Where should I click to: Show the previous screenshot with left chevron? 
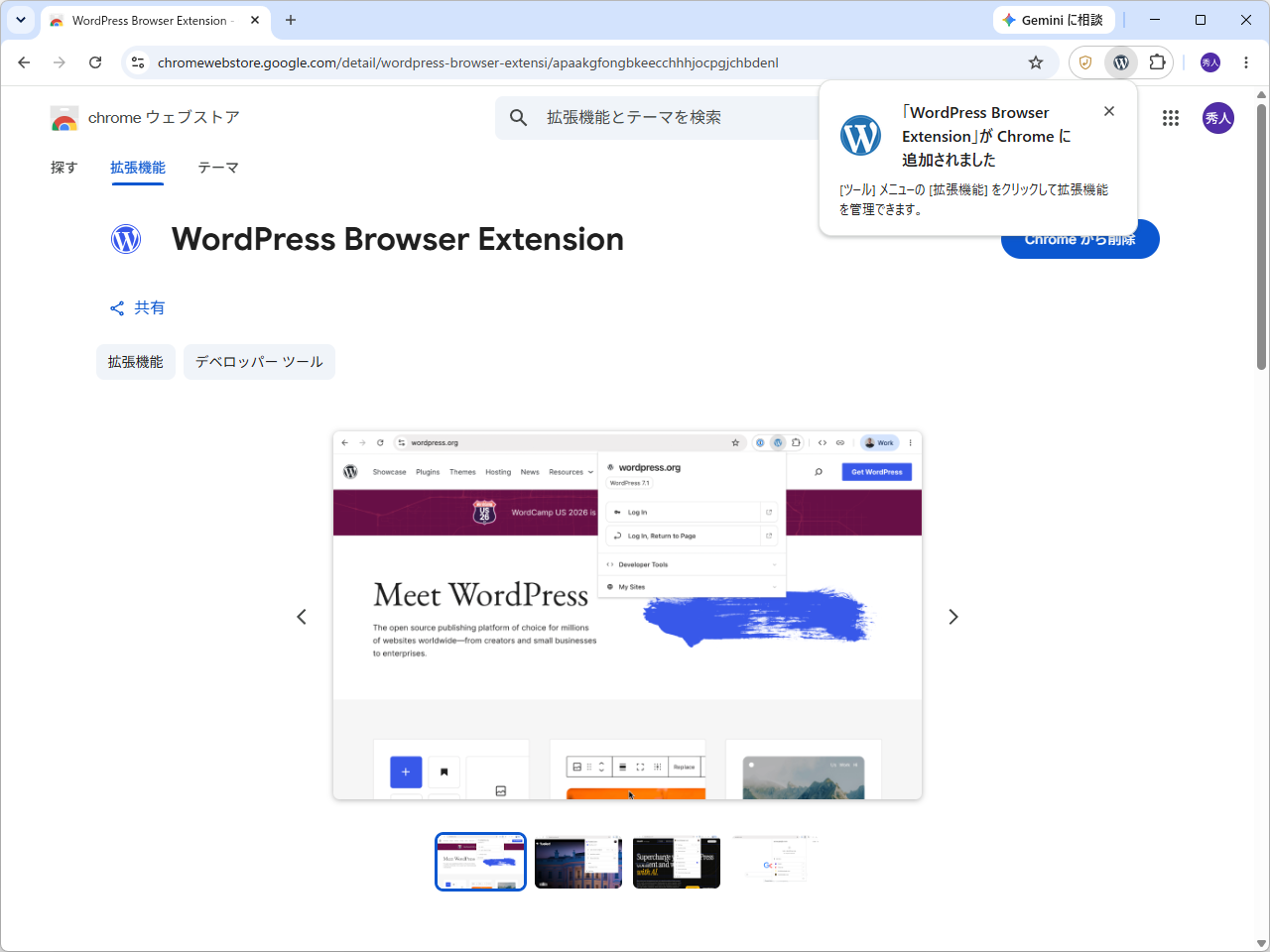(302, 617)
